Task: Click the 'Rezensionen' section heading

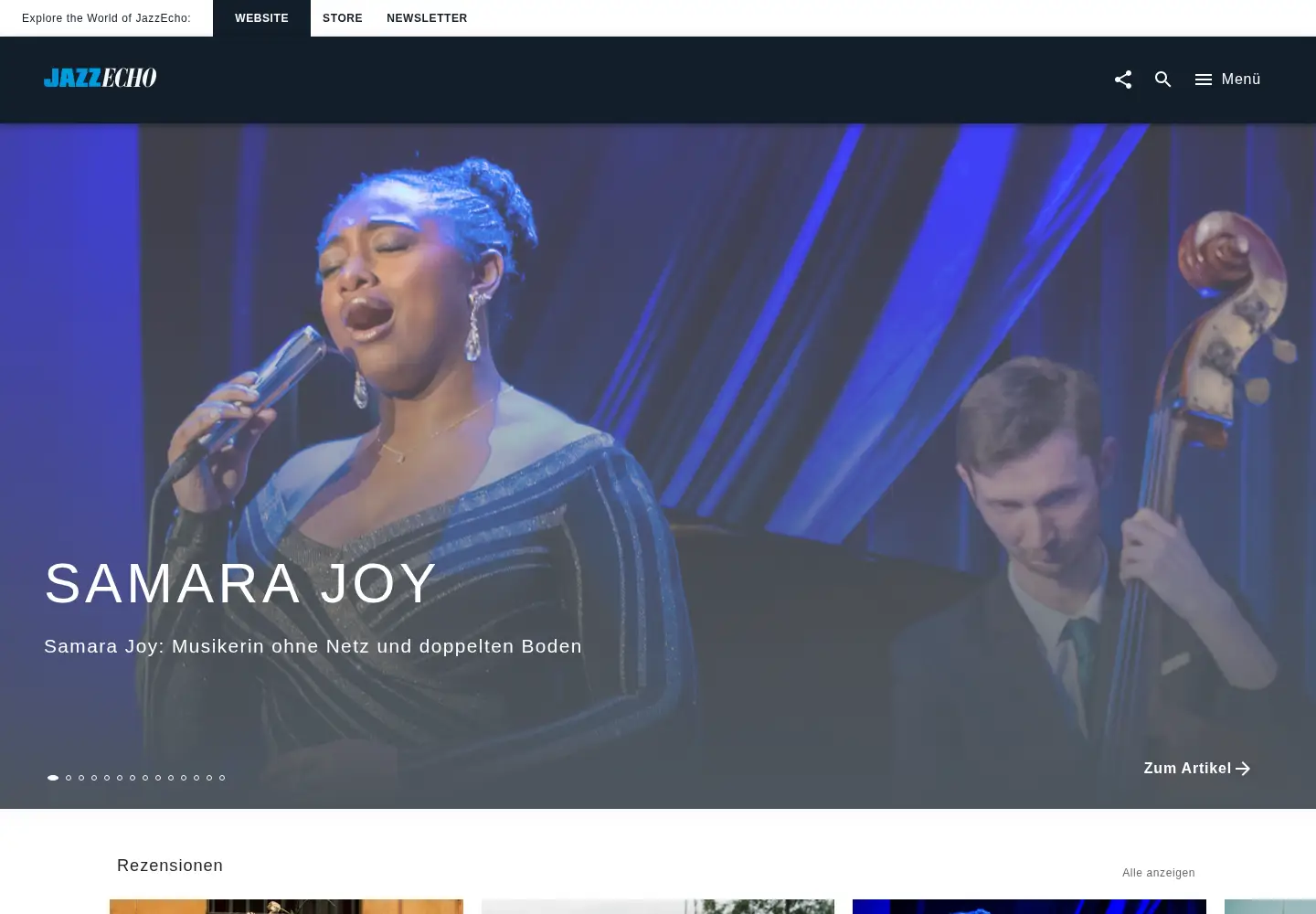Action: tap(170, 866)
